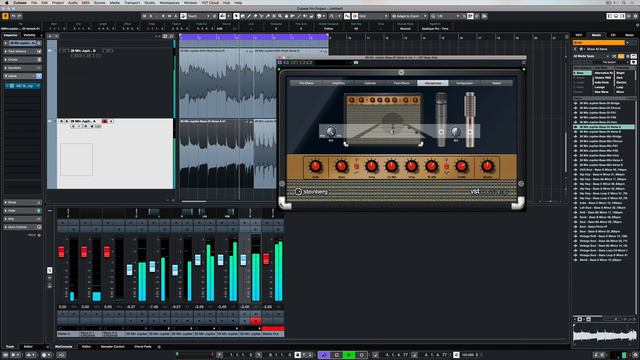Click the purple loop range in ruler
The image size is (640, 360).
click(x=254, y=38)
